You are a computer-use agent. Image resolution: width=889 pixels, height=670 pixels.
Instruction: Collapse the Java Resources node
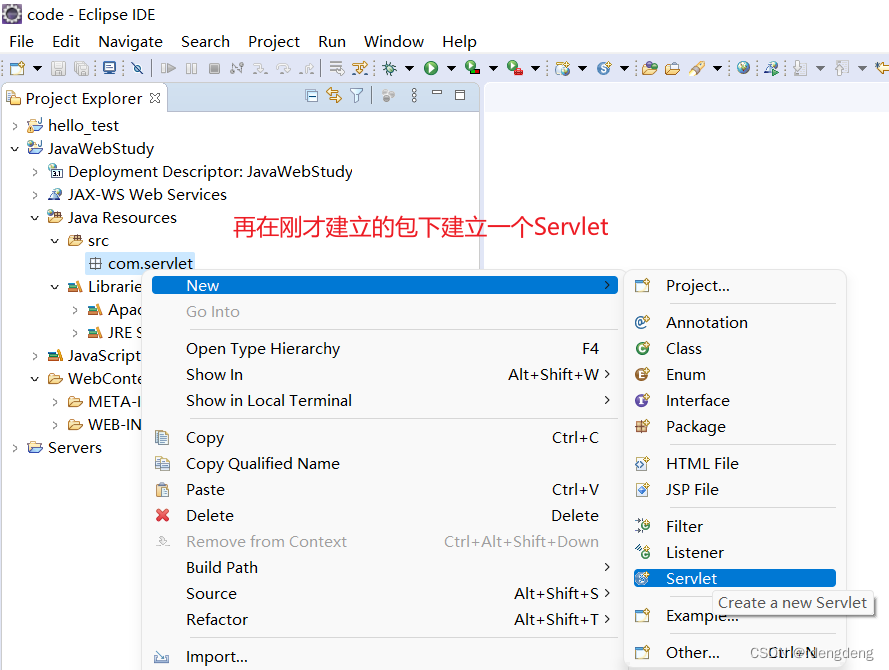point(35,218)
